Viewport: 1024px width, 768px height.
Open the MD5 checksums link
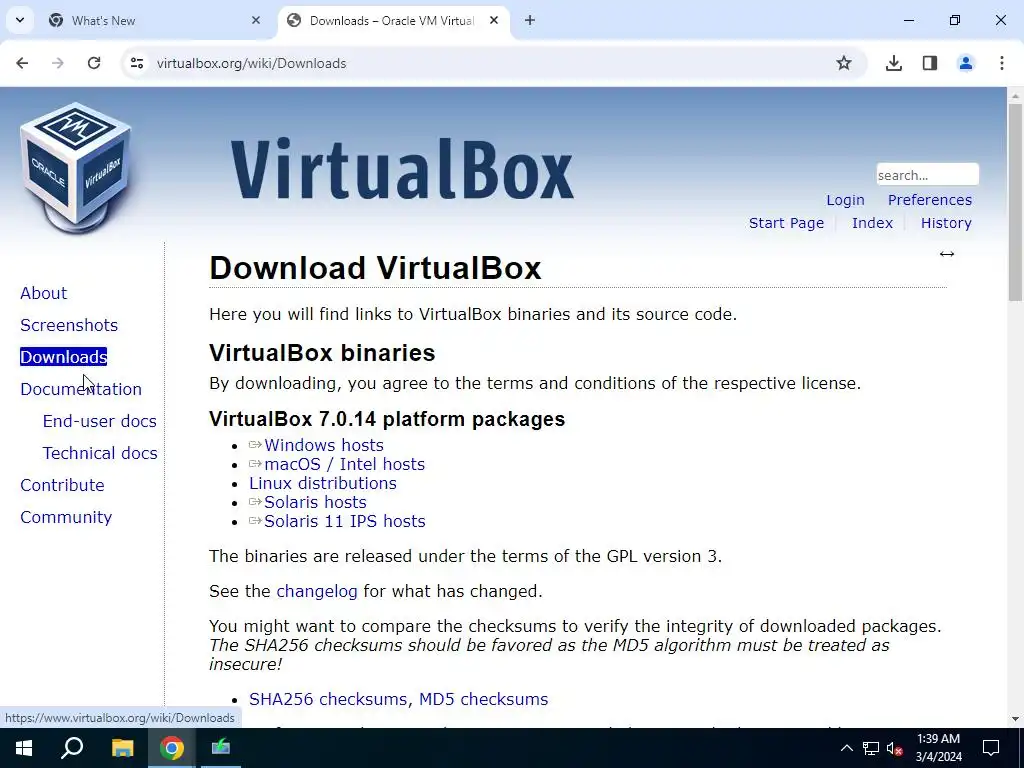[483, 699]
